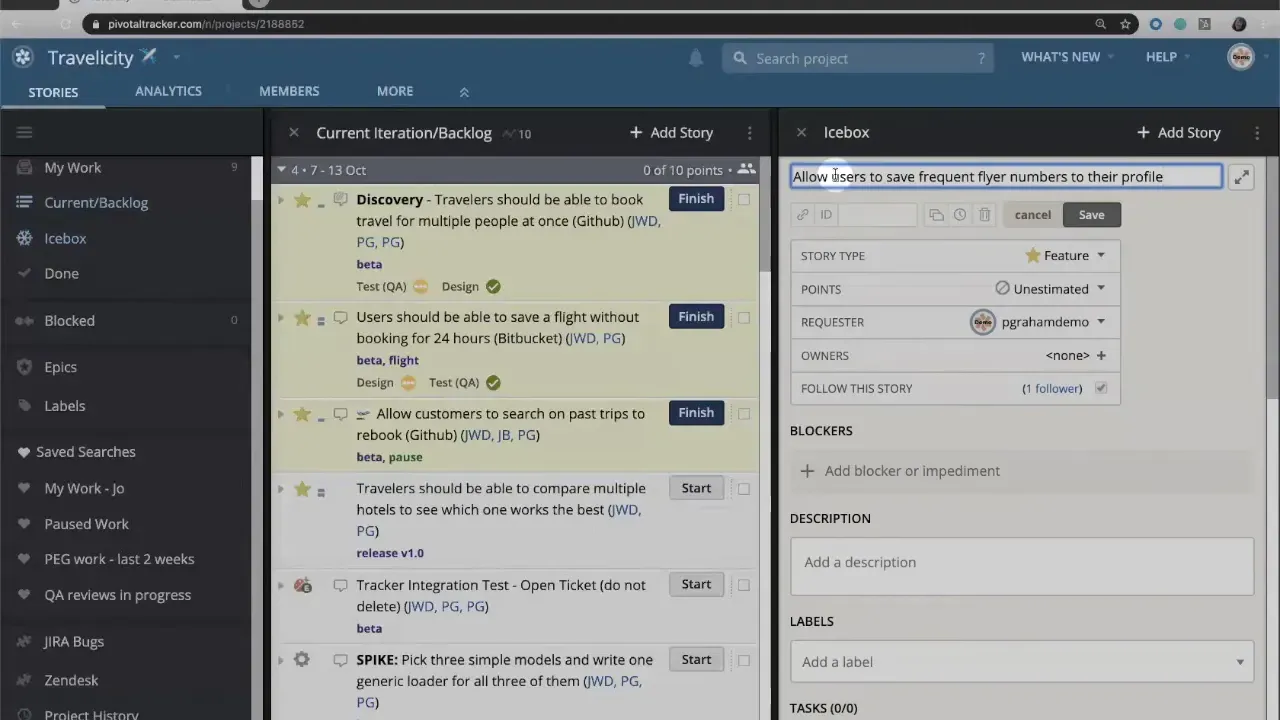Save the frequent flyer story
The image size is (1280, 720).
(x=1091, y=214)
